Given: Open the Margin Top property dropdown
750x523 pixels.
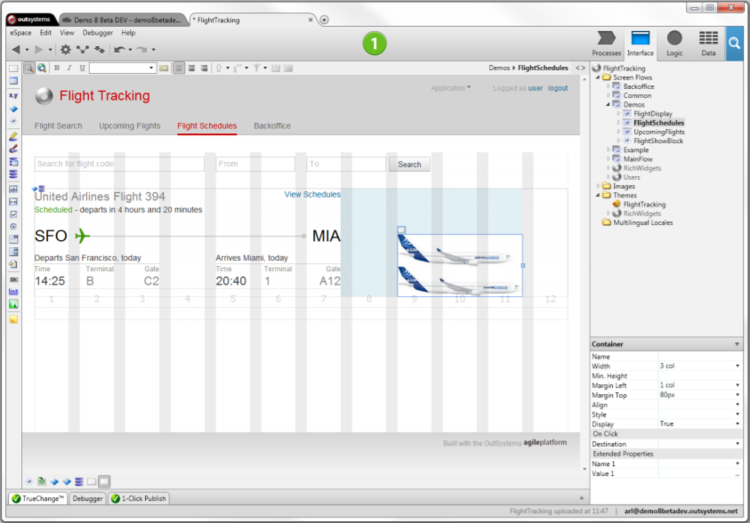Looking at the screenshot, I should (737, 395).
